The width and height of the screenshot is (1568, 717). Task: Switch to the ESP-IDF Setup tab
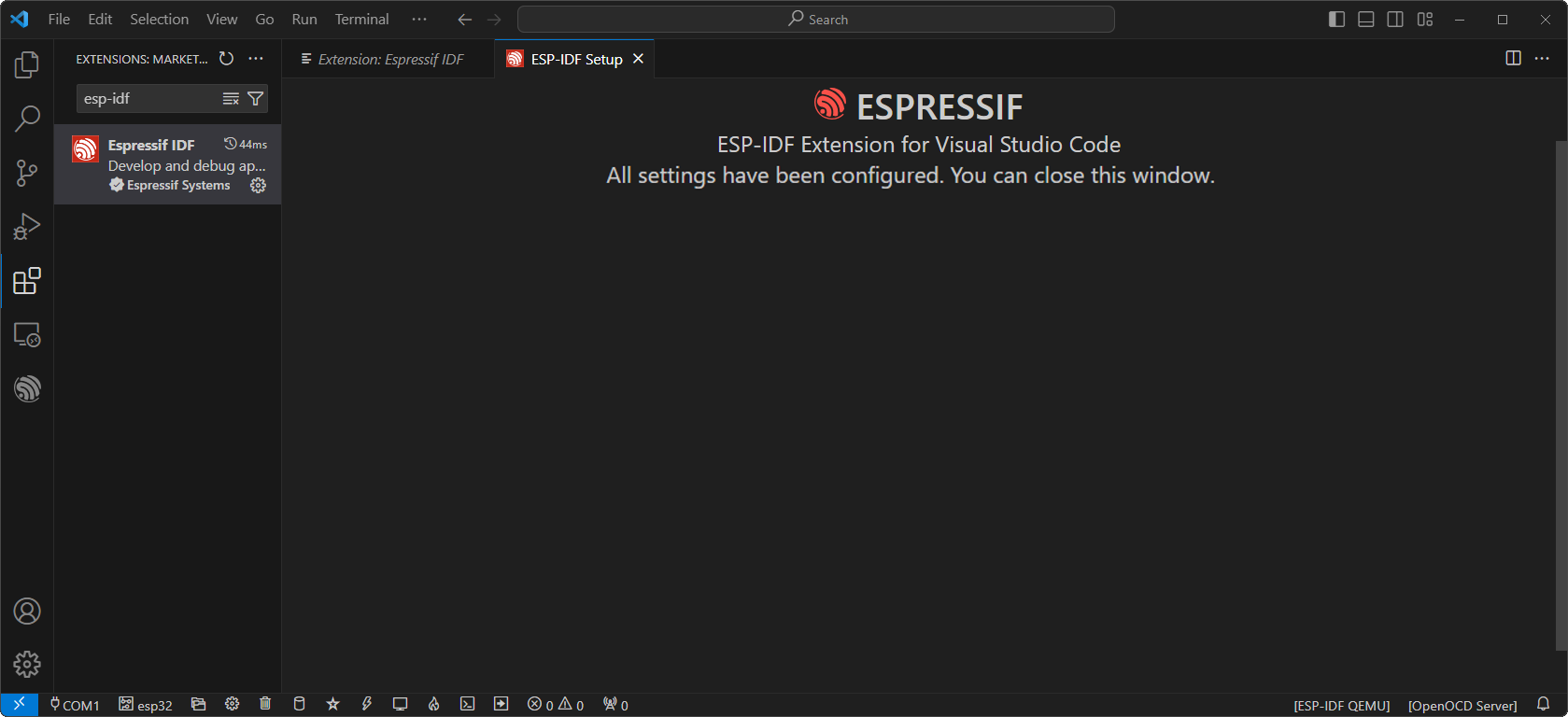point(576,59)
